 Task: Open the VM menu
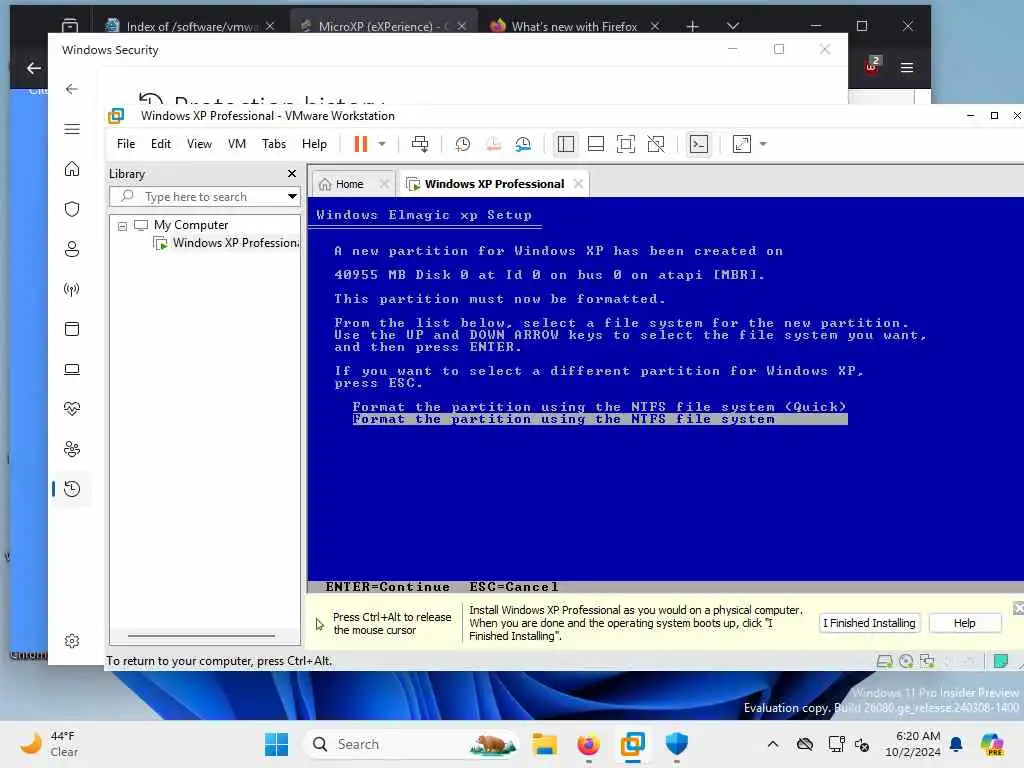click(x=236, y=144)
